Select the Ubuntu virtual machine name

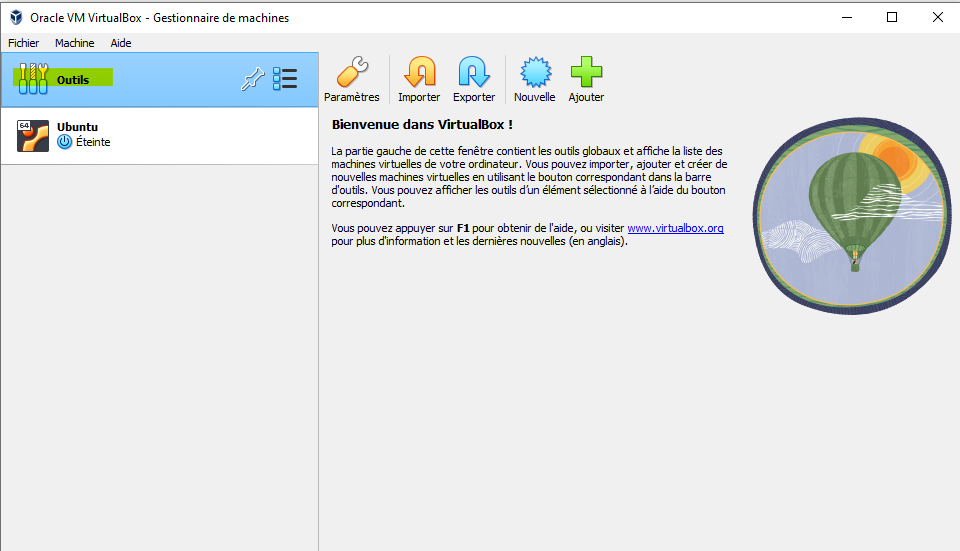(x=78, y=127)
